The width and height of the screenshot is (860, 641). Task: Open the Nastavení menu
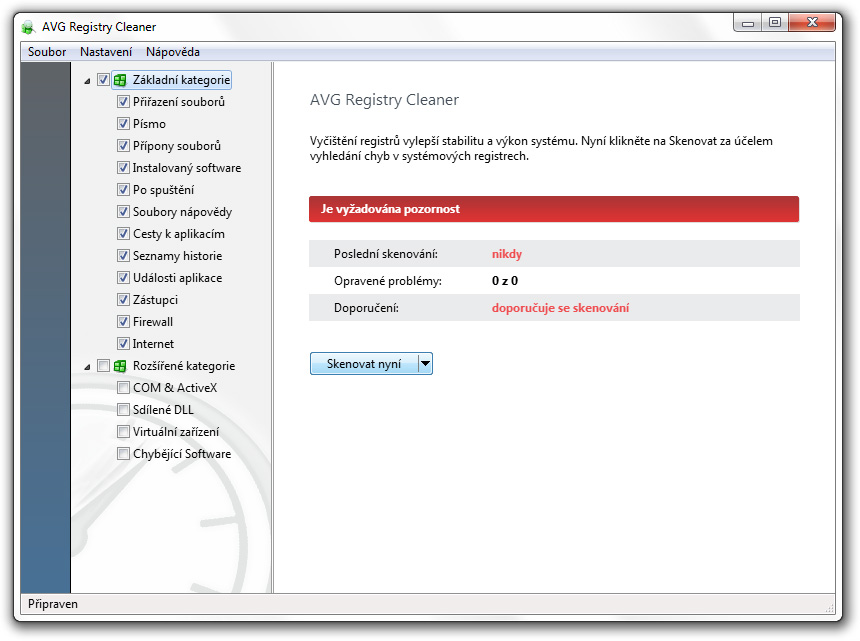tap(106, 52)
